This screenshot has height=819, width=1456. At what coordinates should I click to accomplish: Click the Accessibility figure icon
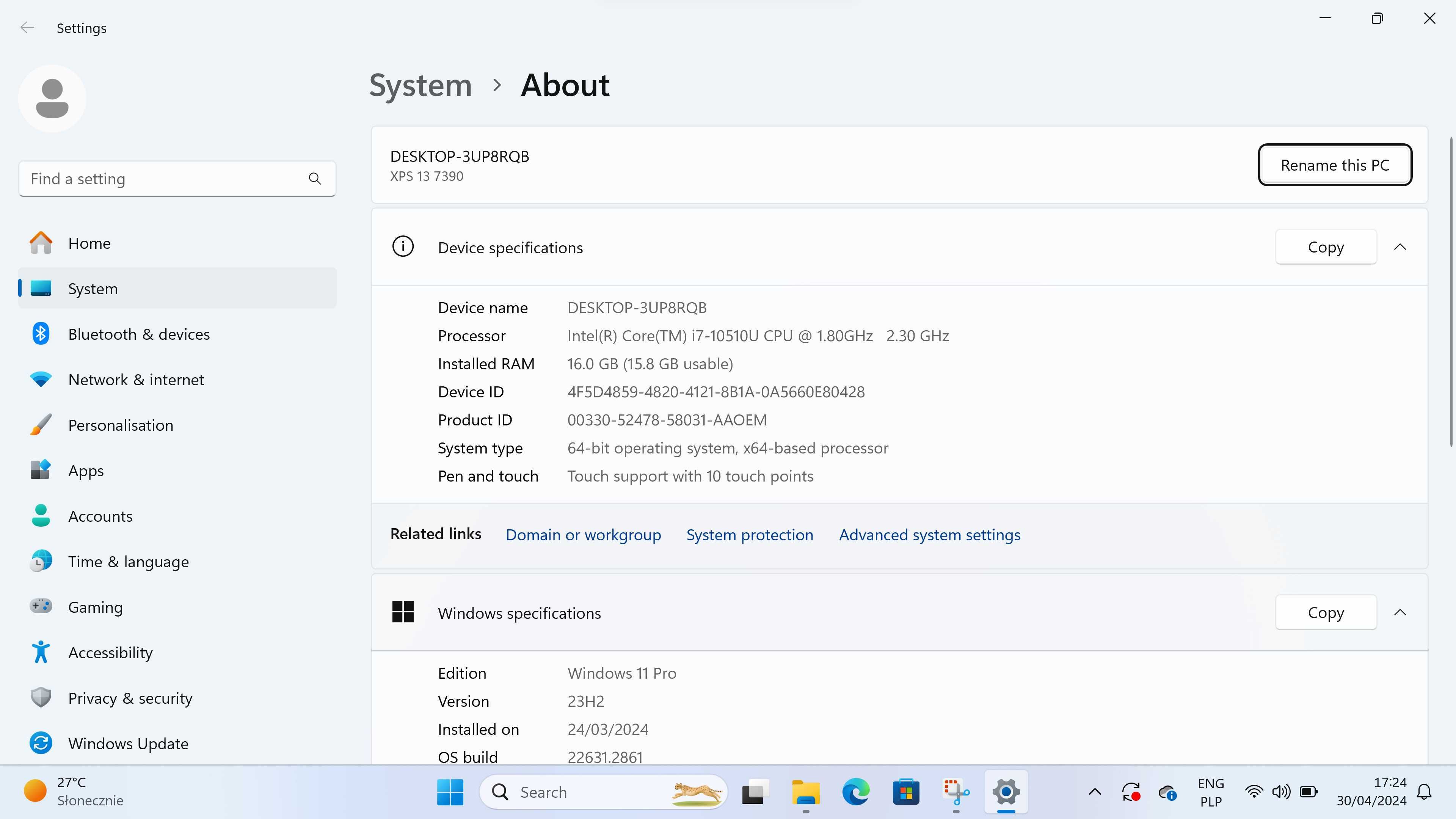[41, 652]
